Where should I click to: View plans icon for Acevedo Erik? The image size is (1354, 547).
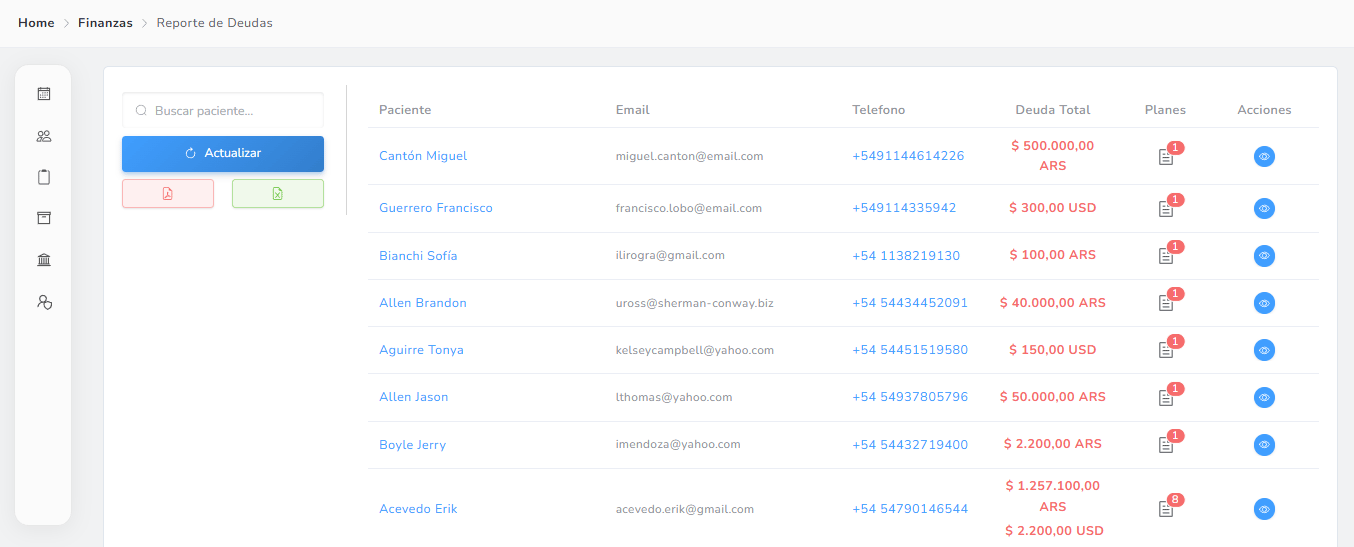pyautogui.click(x=1165, y=509)
